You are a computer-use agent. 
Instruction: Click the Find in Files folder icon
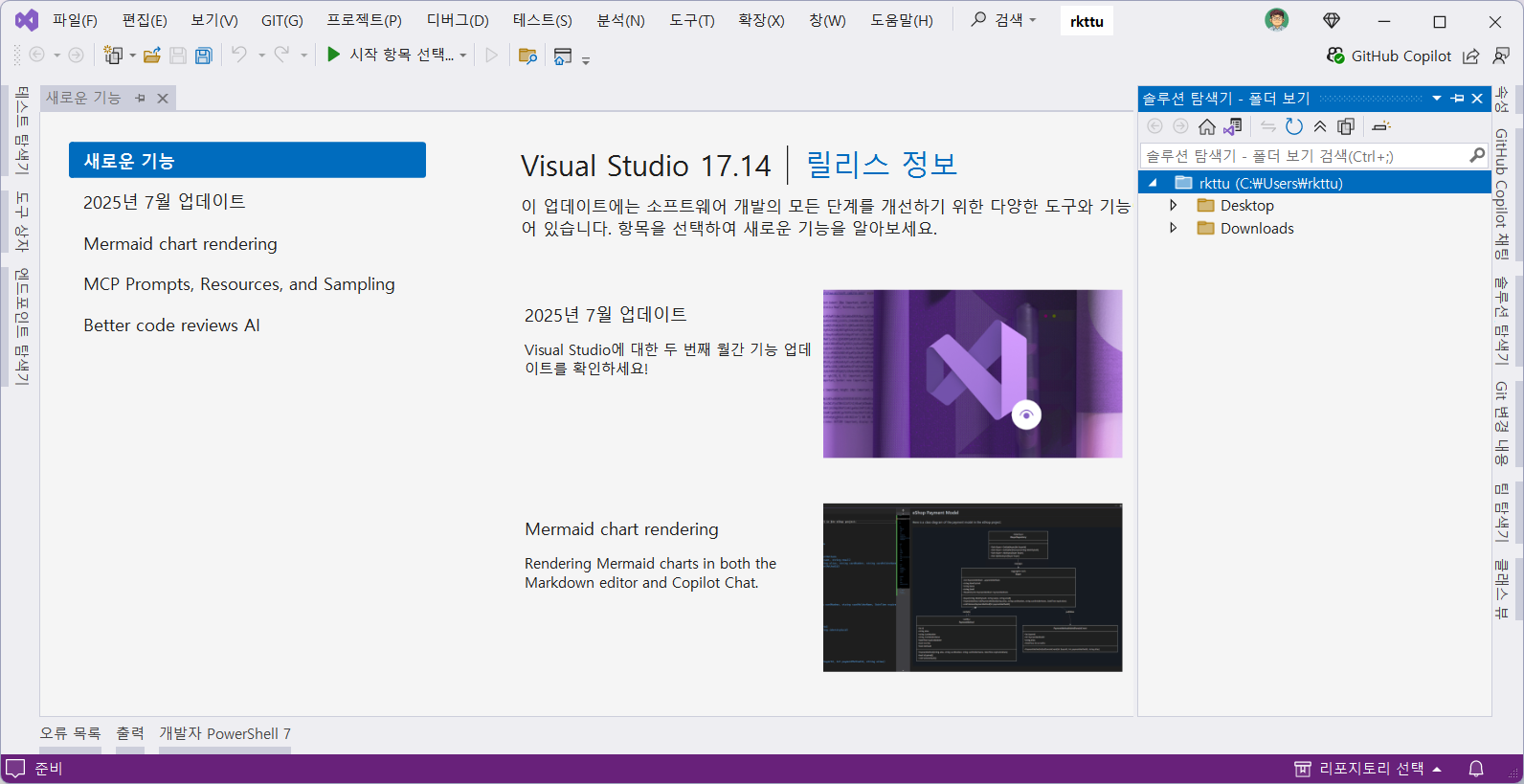point(527,56)
